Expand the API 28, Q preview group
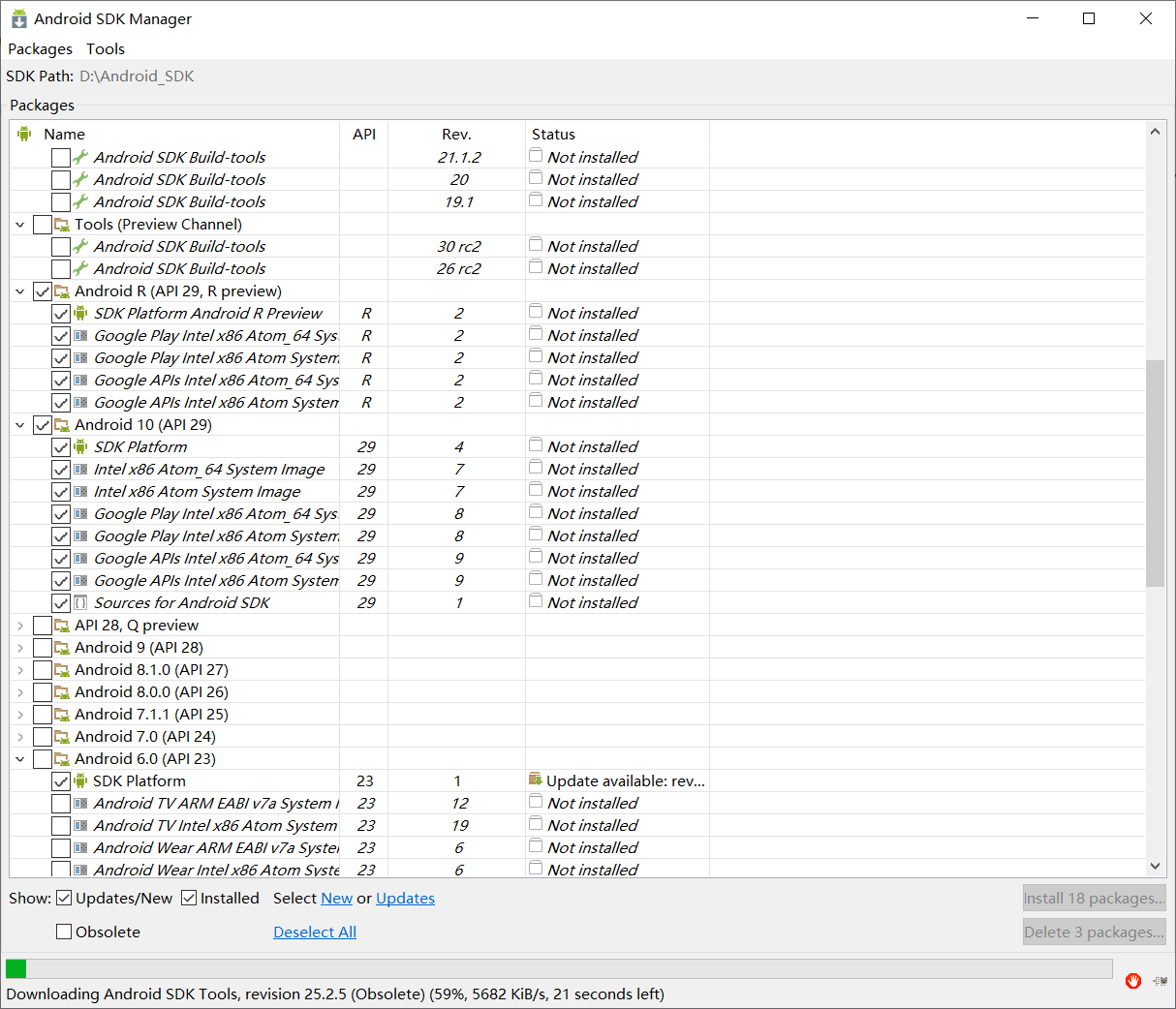The width and height of the screenshot is (1176, 1009). [20, 625]
